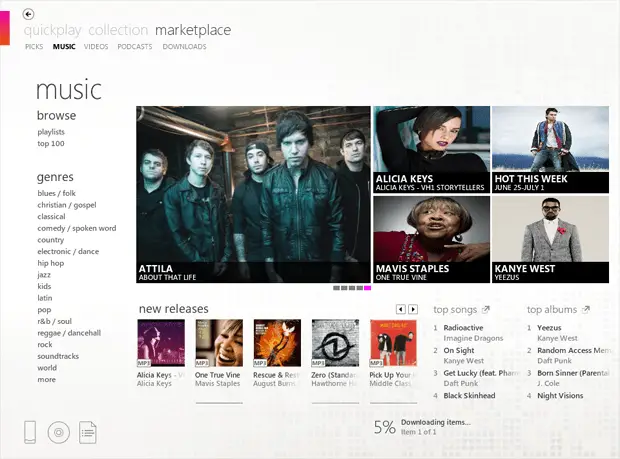Open the playlist document icon
This screenshot has width=620, height=459.
pos(88,433)
